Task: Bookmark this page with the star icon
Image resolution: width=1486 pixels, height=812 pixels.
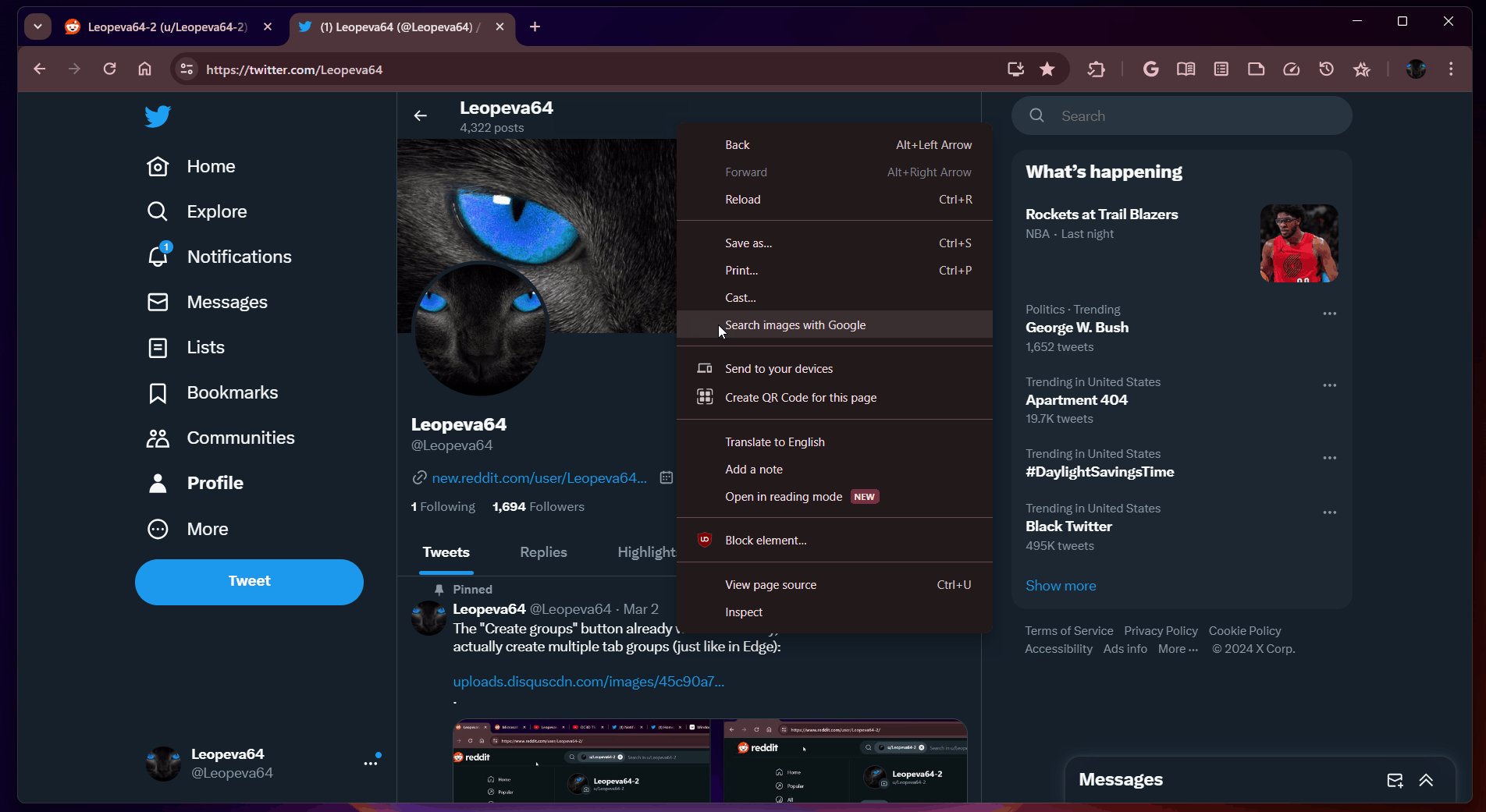Action: click(1047, 69)
